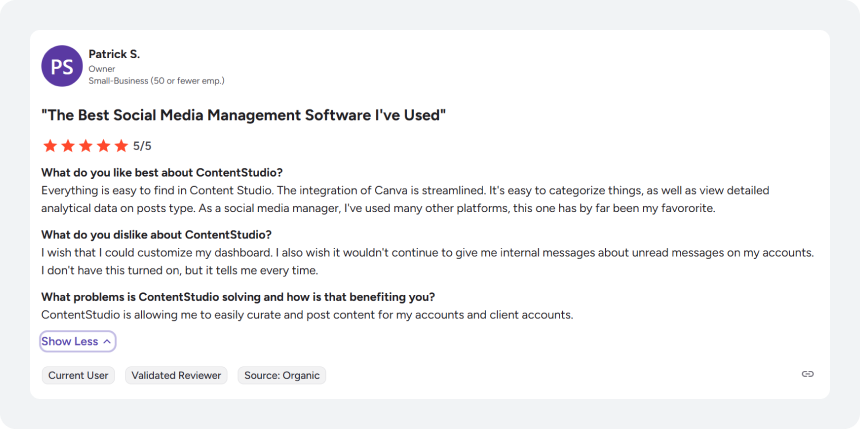Click the review title about Best Software
860x429 pixels.
[x=244, y=116]
